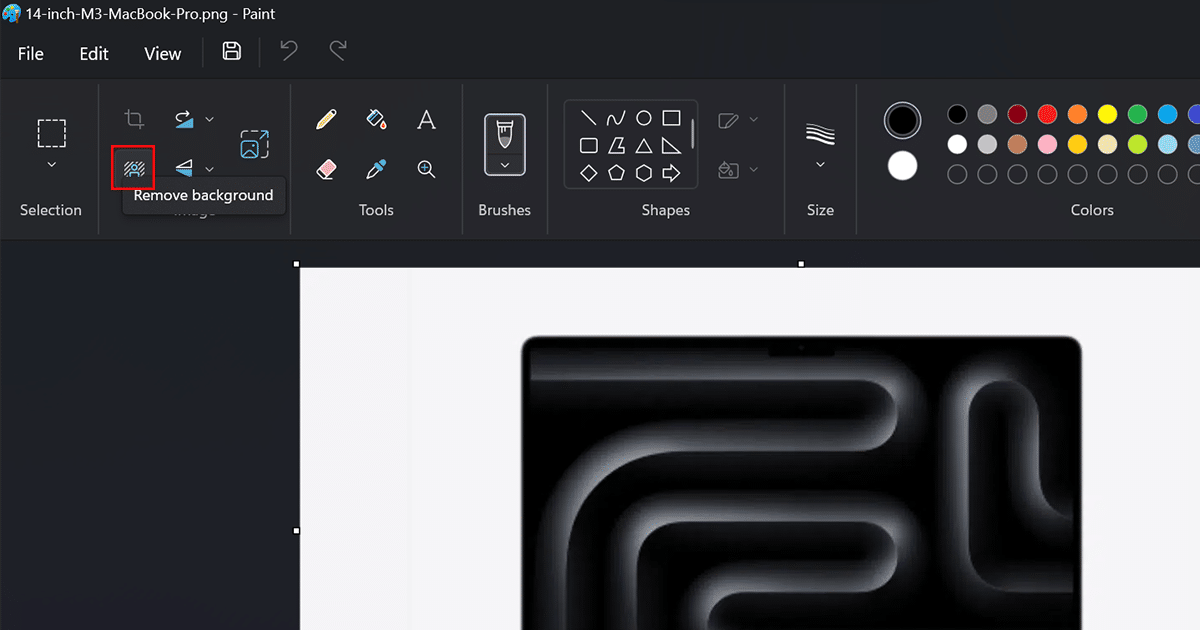Select the red color swatch
This screenshot has height=630, width=1200.
(1047, 114)
